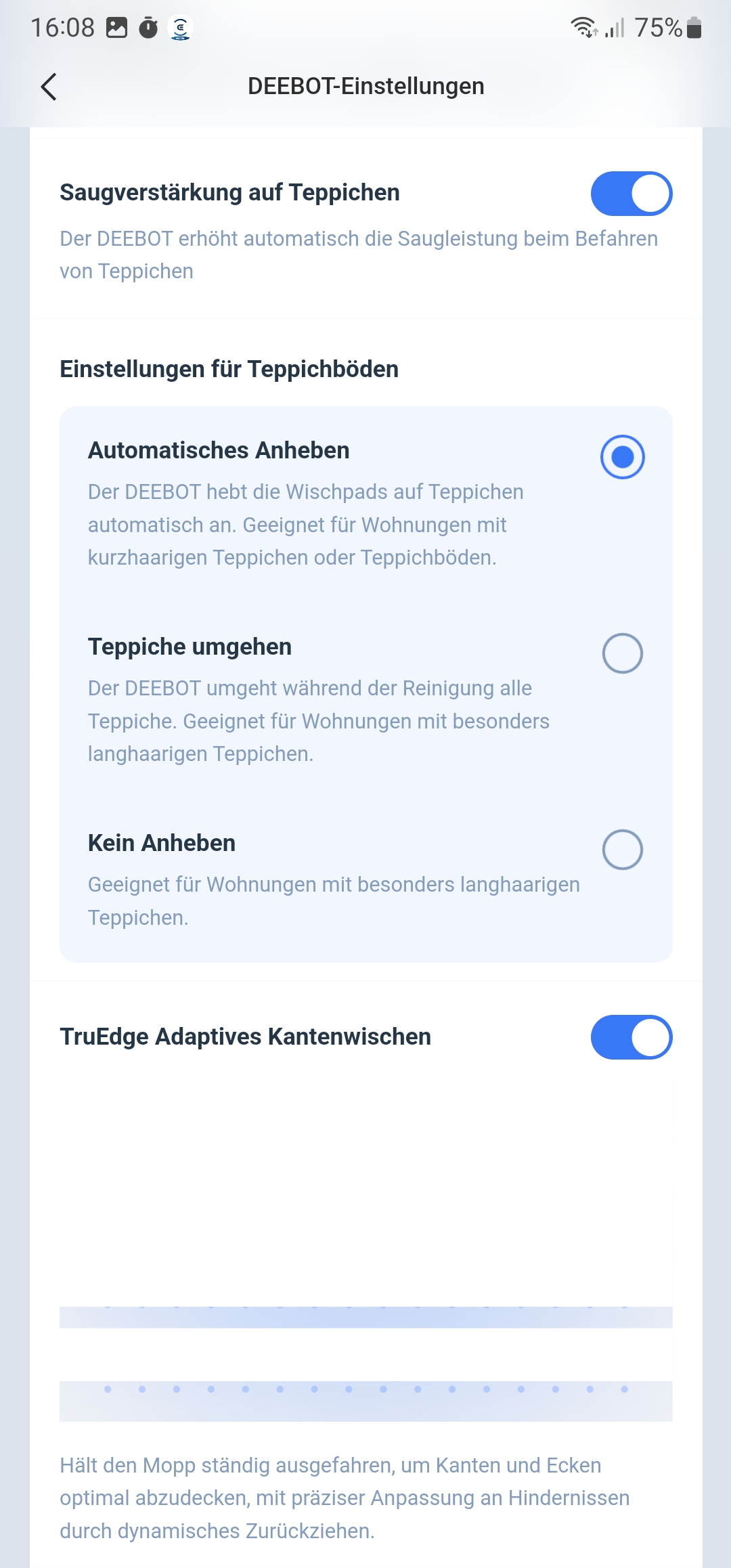Tap the Automatisches Anheben option title
Image resolution: width=731 pixels, height=1568 pixels.
(x=219, y=450)
